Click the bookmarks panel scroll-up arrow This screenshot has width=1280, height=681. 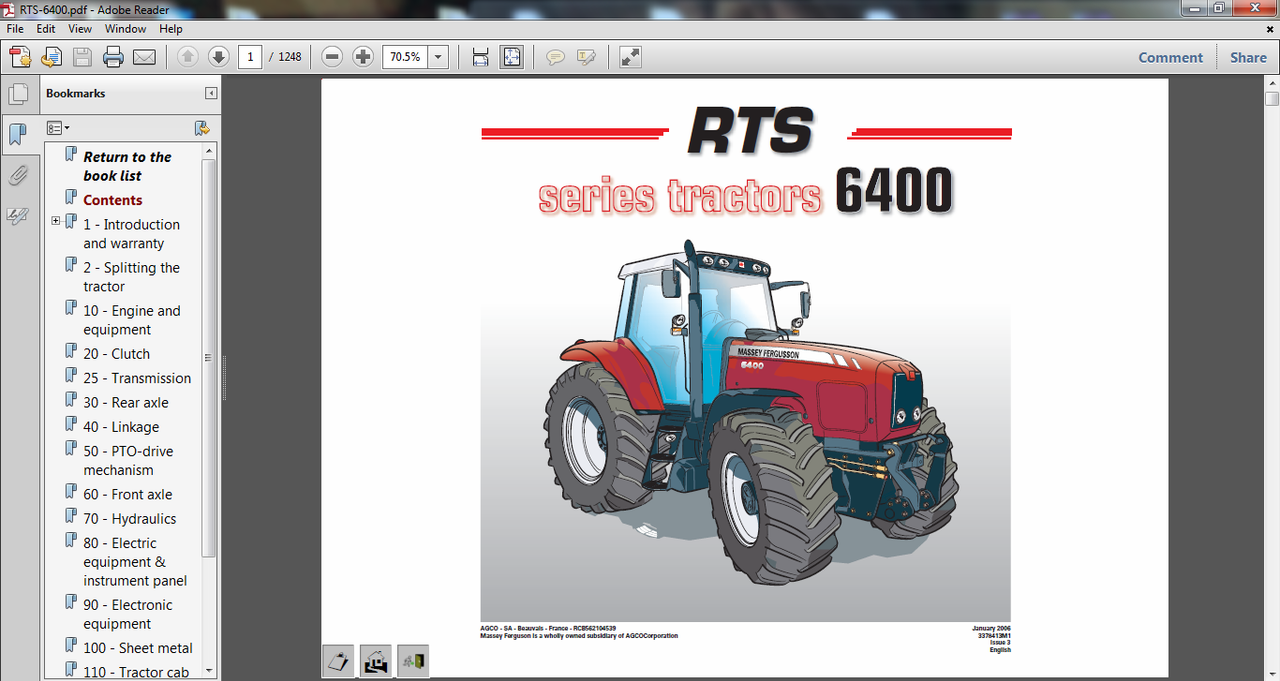point(209,151)
